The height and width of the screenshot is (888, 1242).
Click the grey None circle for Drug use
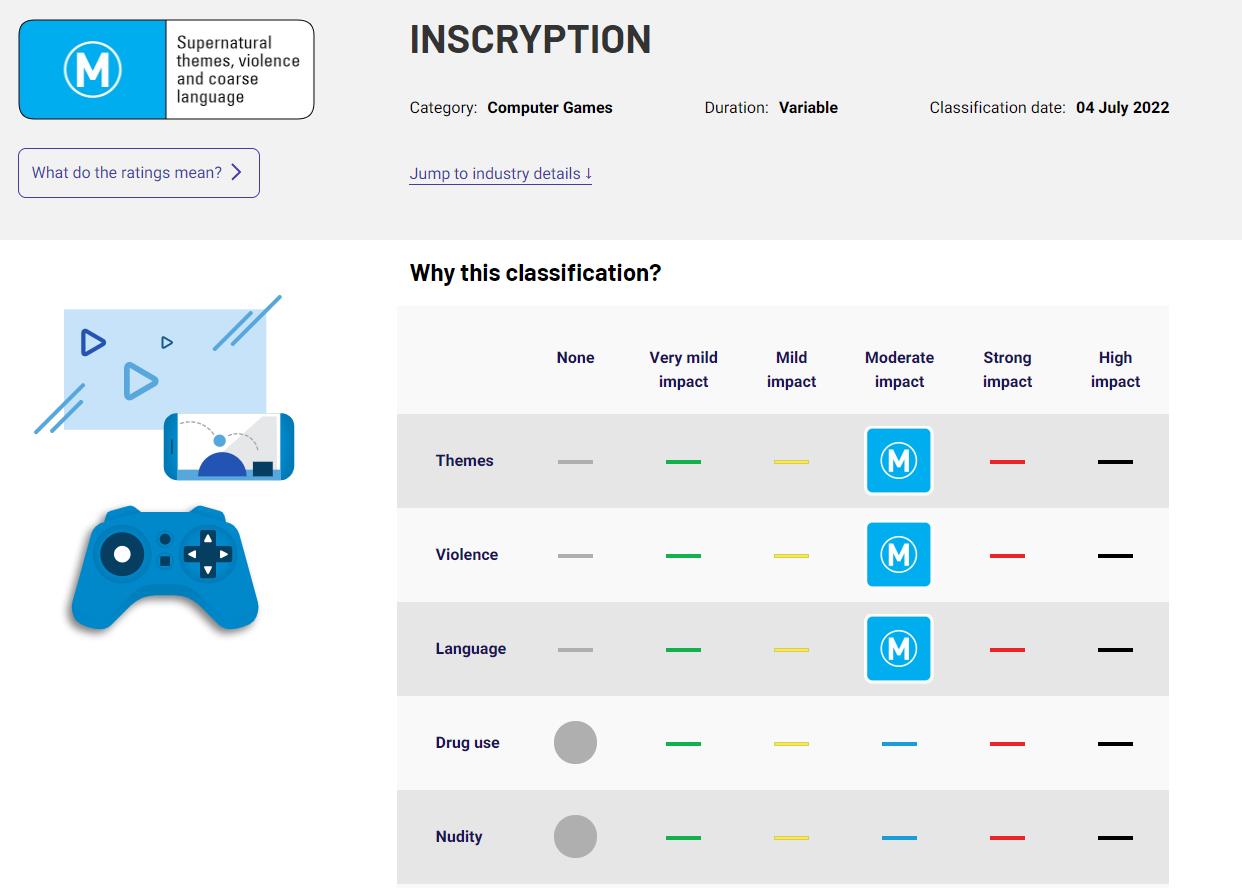[x=575, y=743]
